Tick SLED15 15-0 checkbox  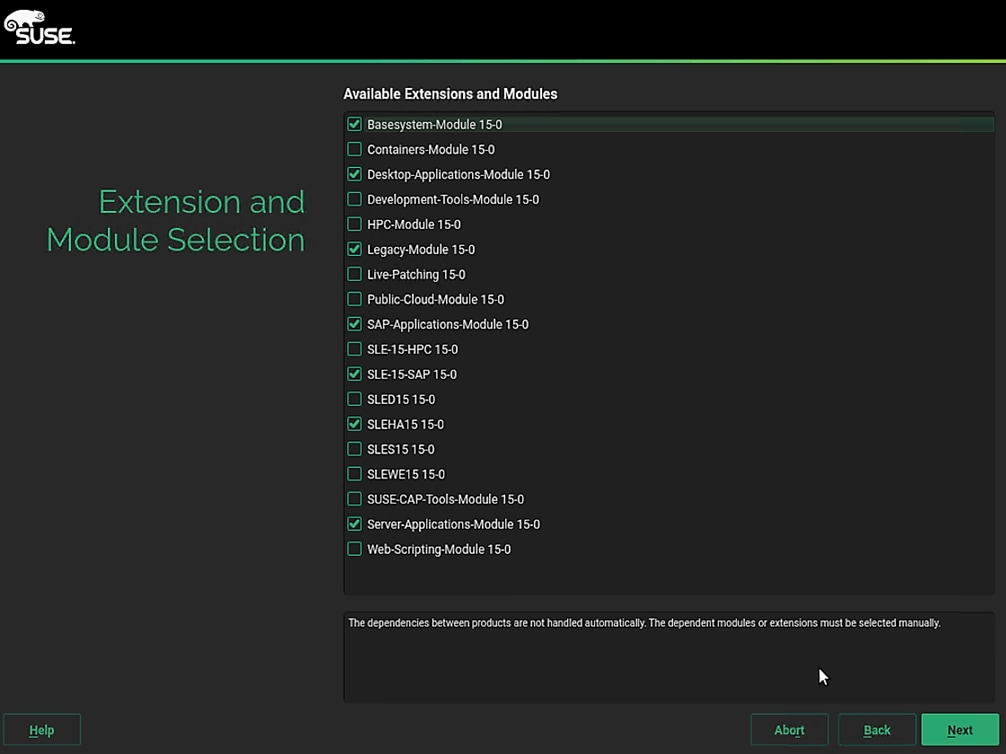[x=354, y=399]
